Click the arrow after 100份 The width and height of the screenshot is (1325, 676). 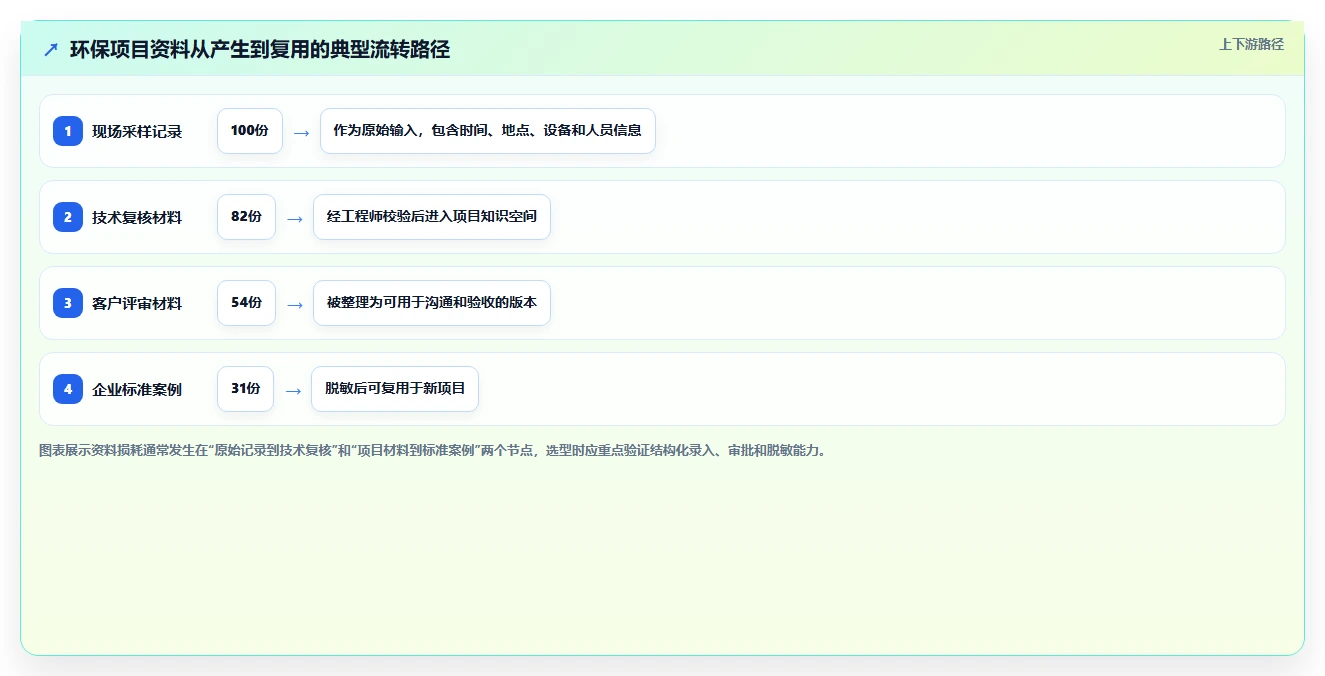pos(301,132)
